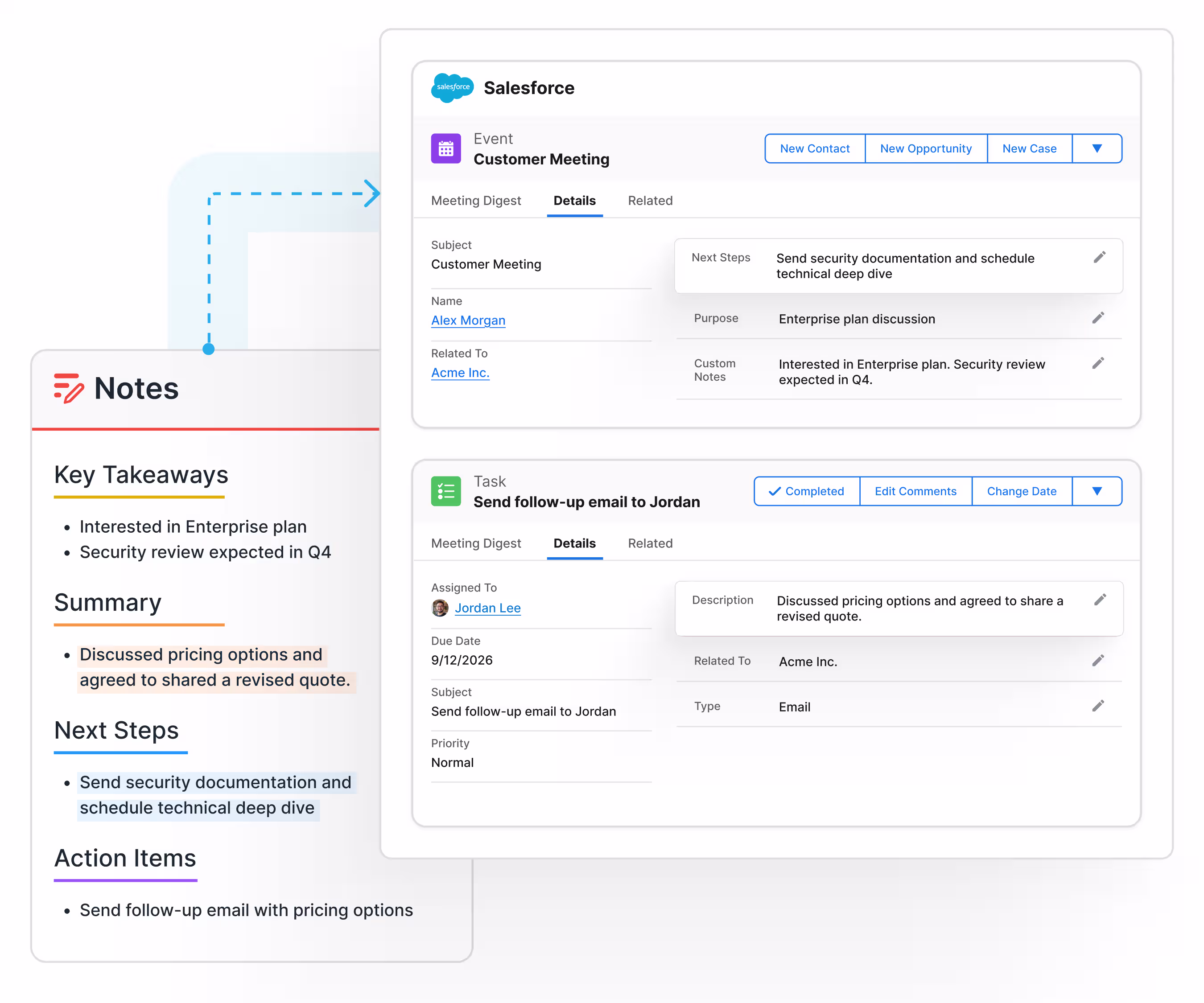Click 'Security review expected in Q4' bullet

(x=205, y=552)
